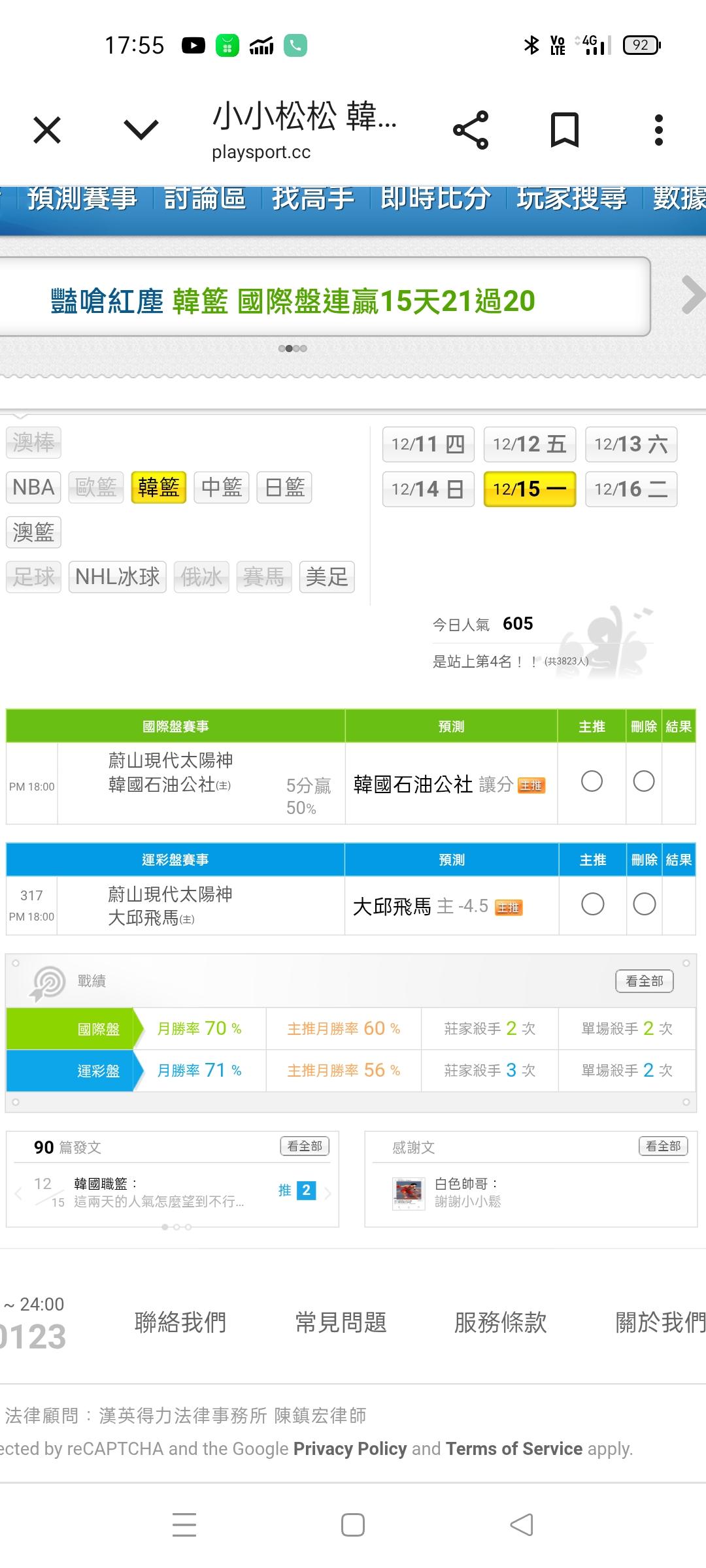
Task: Select 主推 radio for 韓國石油公社 prediction
Action: (x=592, y=781)
